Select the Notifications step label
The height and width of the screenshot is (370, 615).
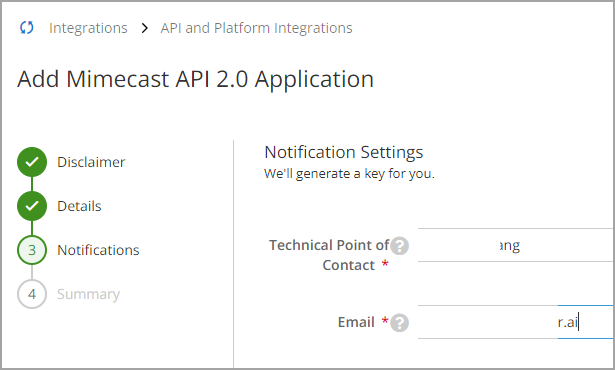(98, 250)
